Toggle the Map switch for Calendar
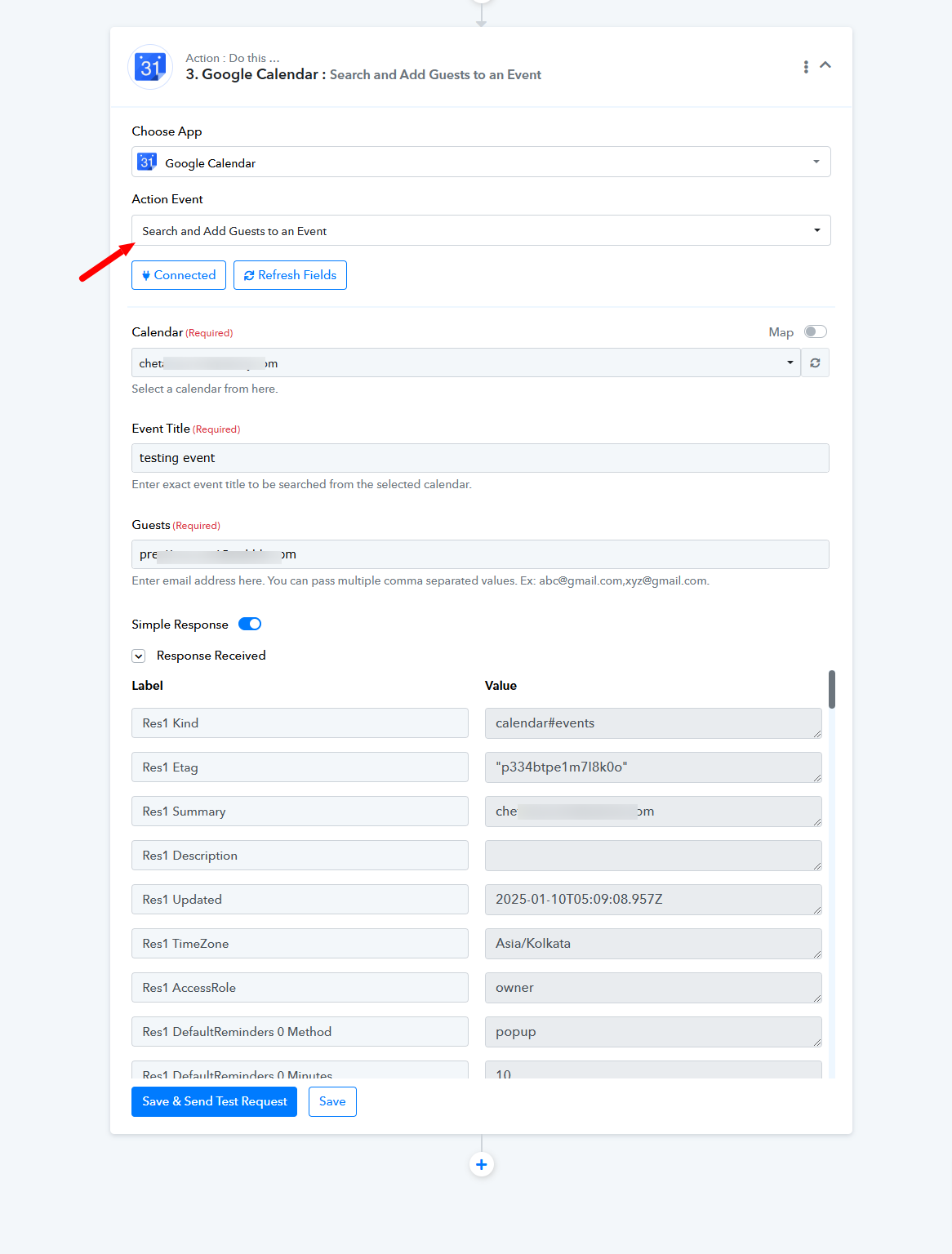952x1254 pixels. pyautogui.click(x=815, y=331)
